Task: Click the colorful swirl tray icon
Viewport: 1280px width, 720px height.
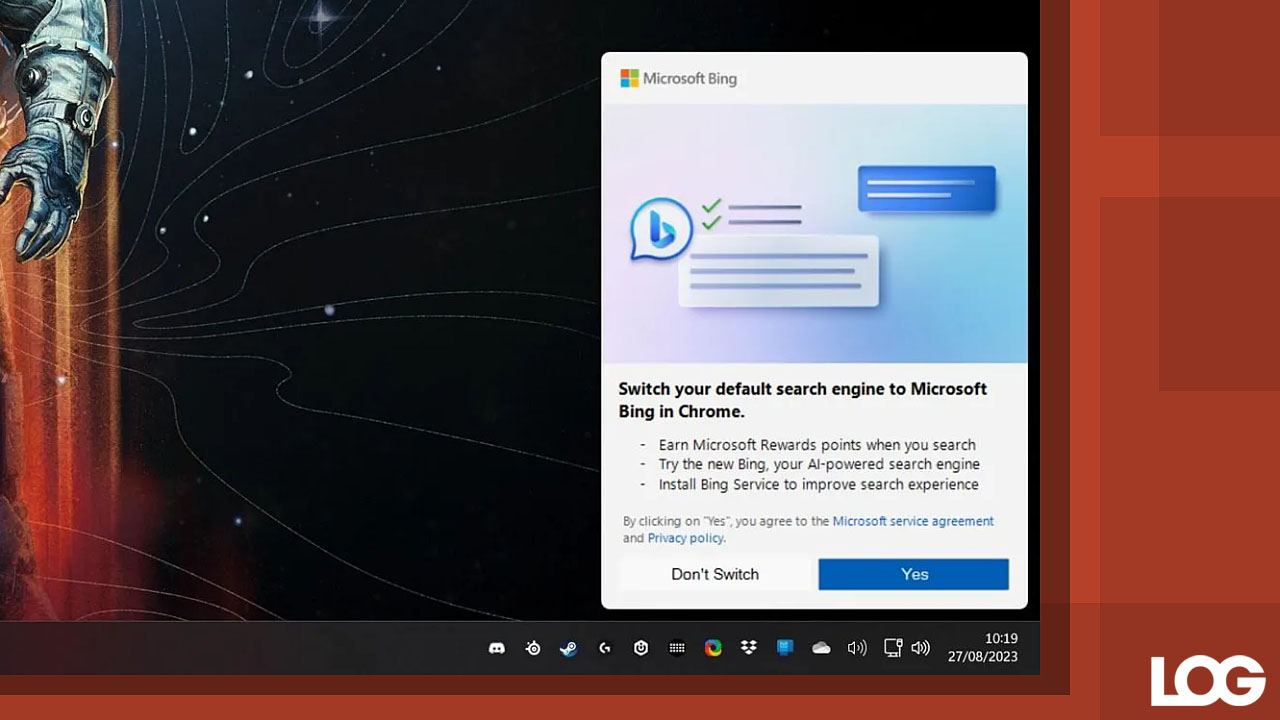Action: (x=713, y=648)
